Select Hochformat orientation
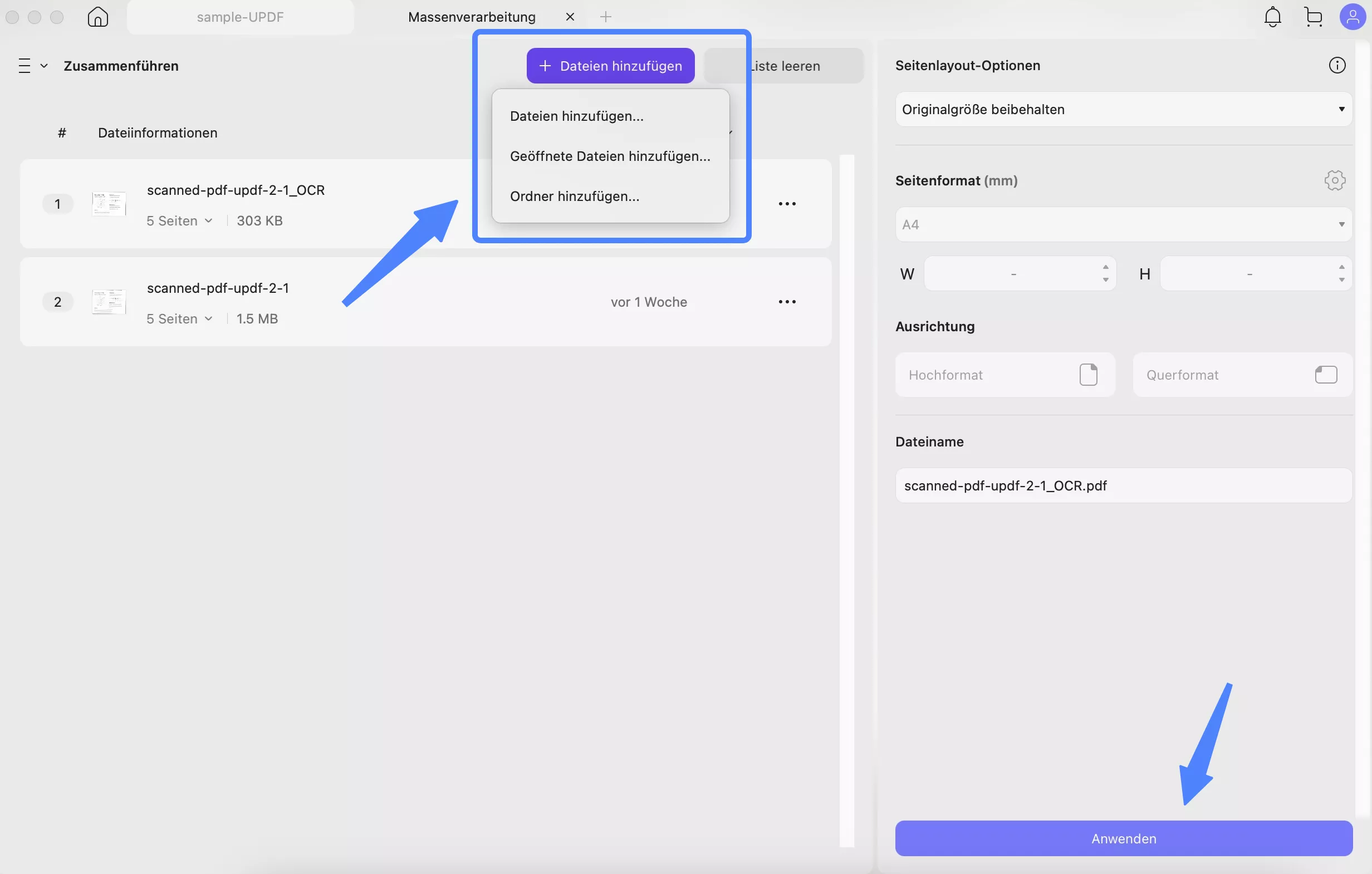 click(x=1004, y=374)
